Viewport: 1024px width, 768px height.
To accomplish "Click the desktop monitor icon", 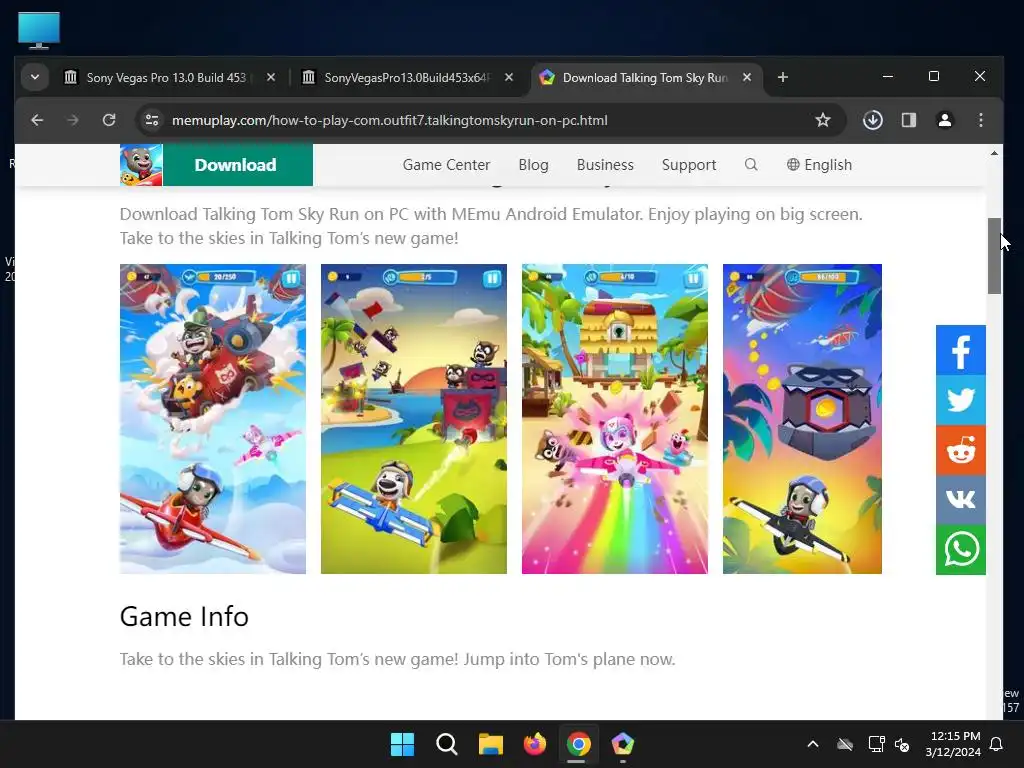I will (39, 30).
